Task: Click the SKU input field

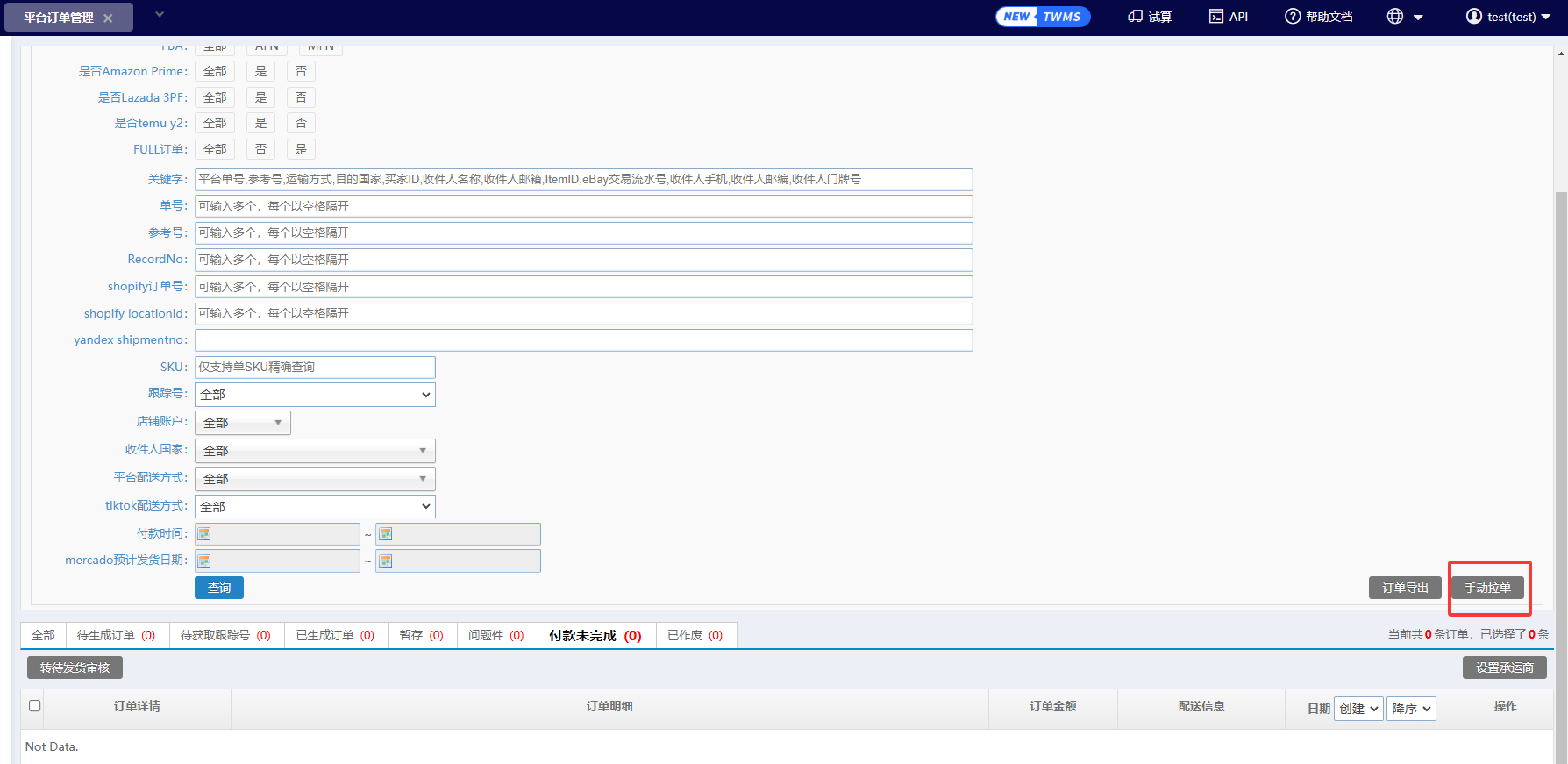Action: (315, 368)
